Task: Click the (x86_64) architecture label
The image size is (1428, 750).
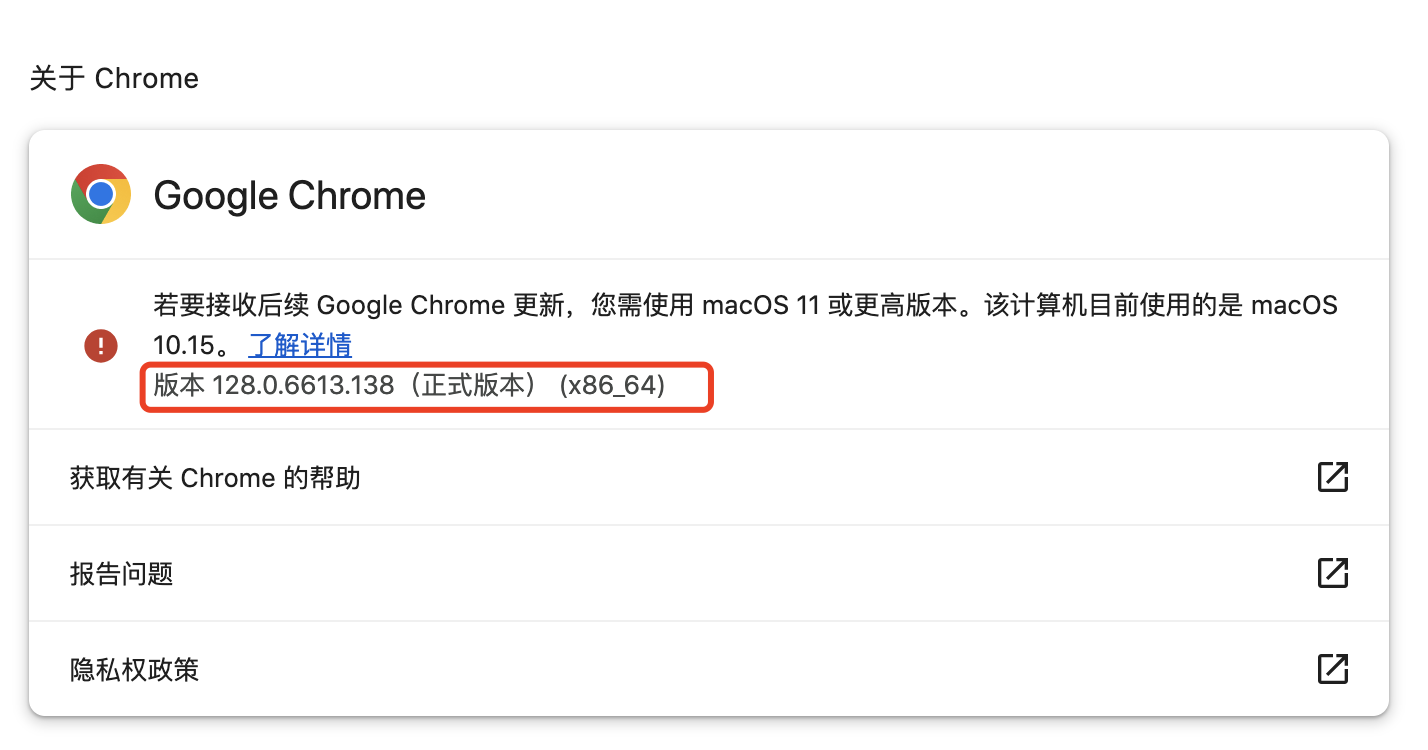Action: (x=612, y=385)
